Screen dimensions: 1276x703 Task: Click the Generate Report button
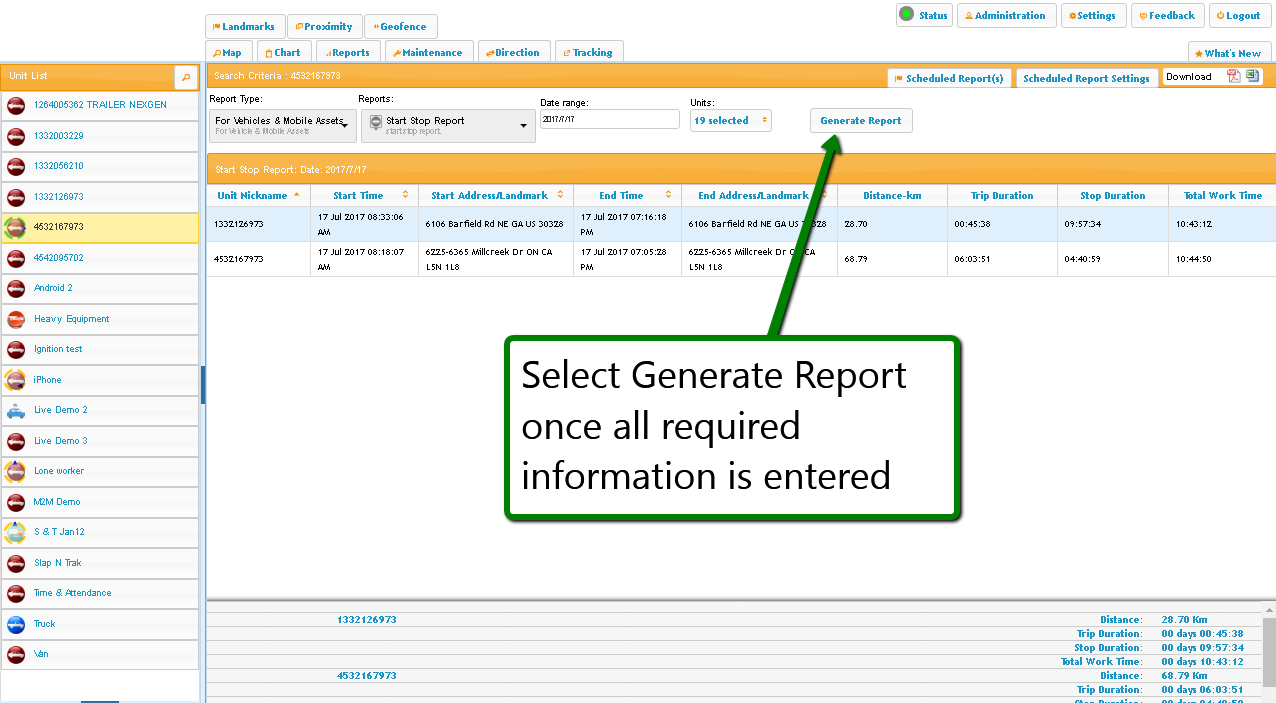860,121
